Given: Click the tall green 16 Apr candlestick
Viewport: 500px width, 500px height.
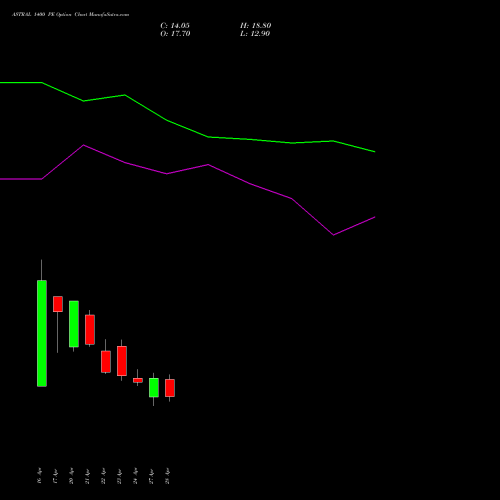Looking at the screenshot, I should [42, 333].
